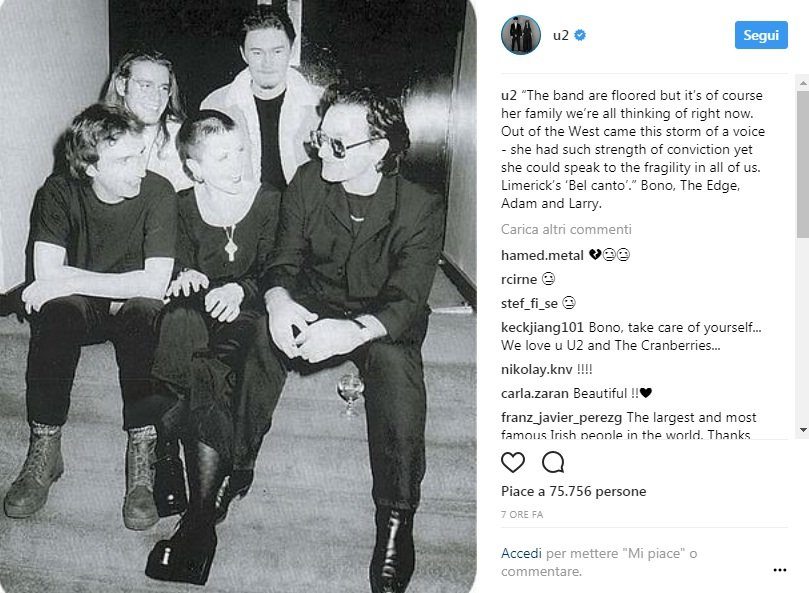This screenshot has width=809, height=593.
Task: Click the u2 profile avatar
Action: (521, 35)
